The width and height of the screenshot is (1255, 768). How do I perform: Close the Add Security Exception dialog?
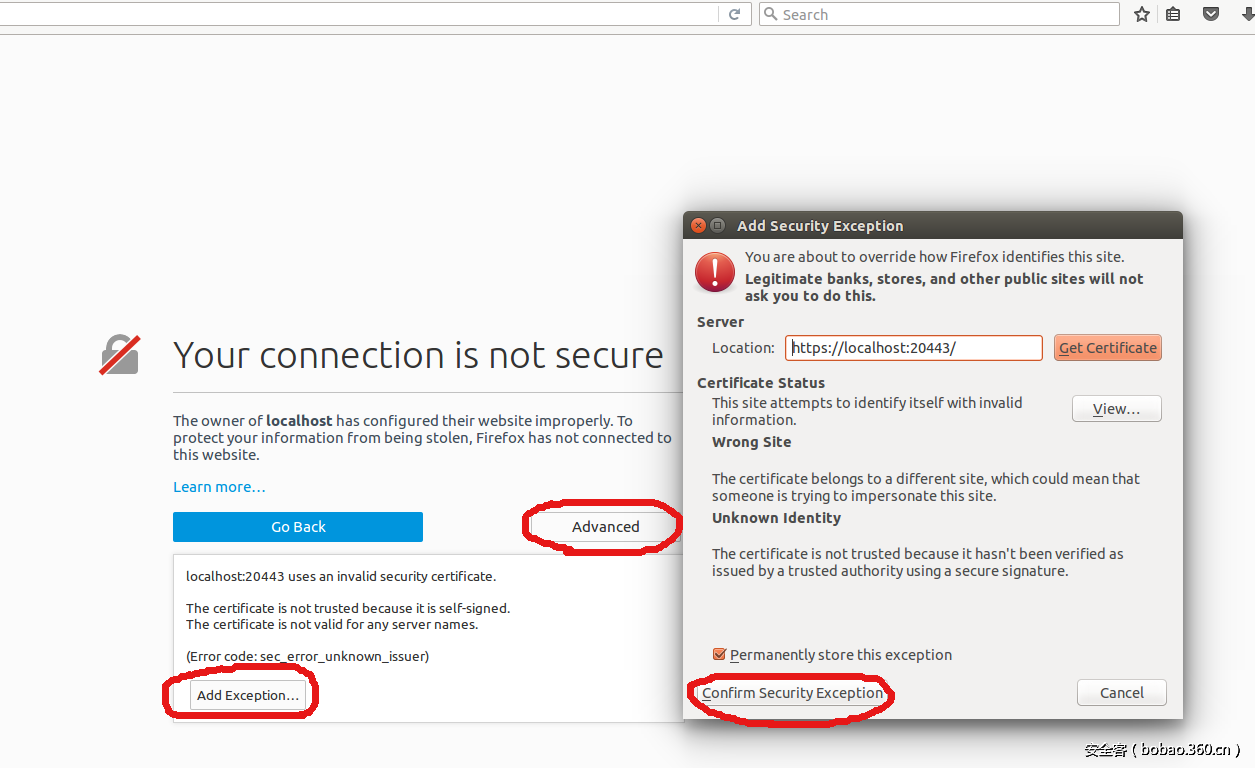point(699,226)
